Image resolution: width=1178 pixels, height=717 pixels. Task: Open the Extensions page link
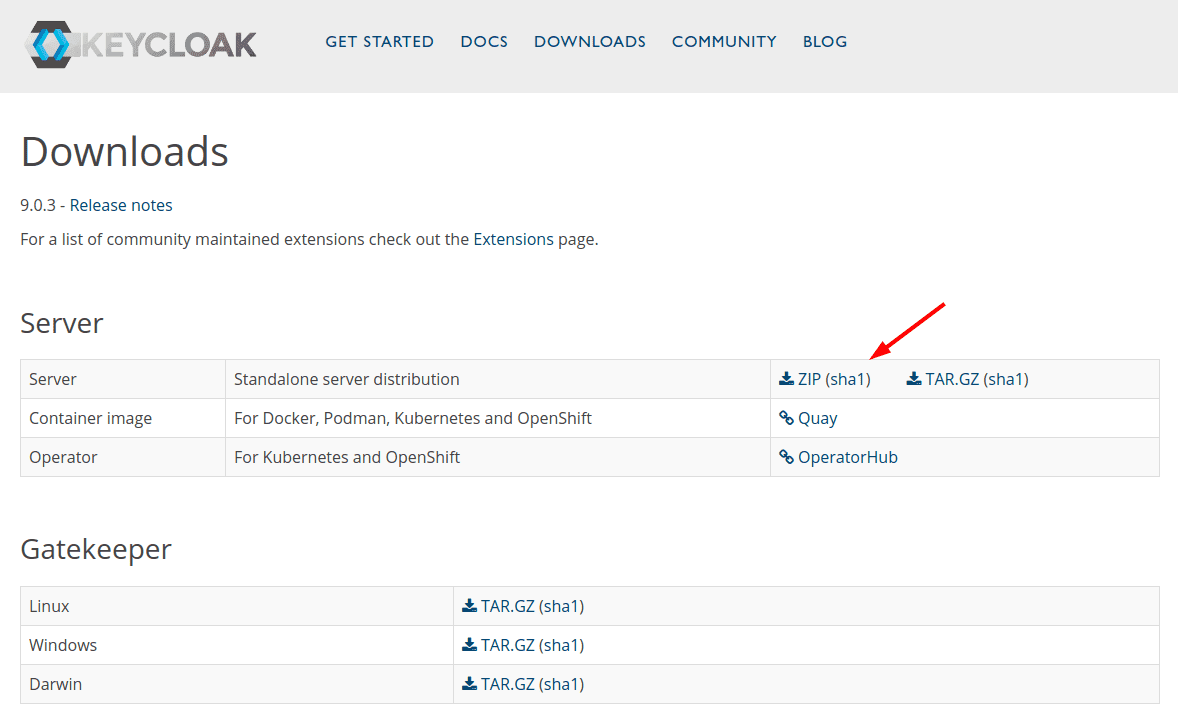point(513,239)
